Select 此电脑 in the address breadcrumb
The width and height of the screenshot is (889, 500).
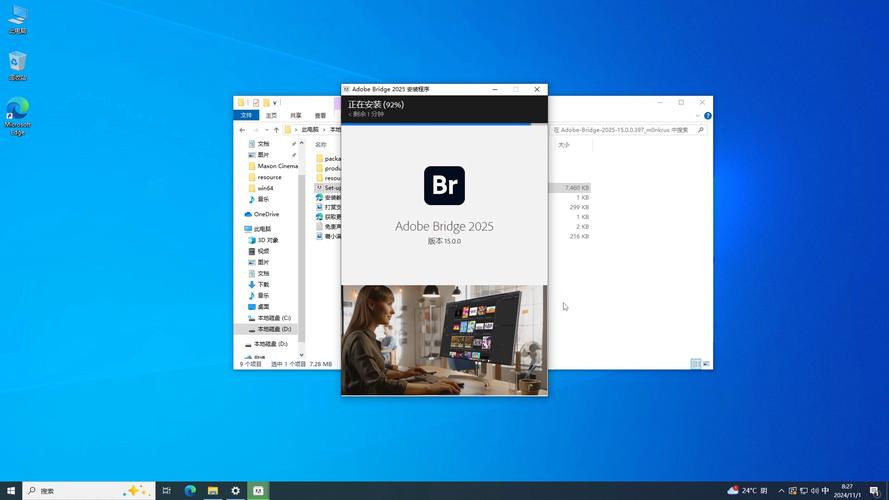[x=310, y=130]
